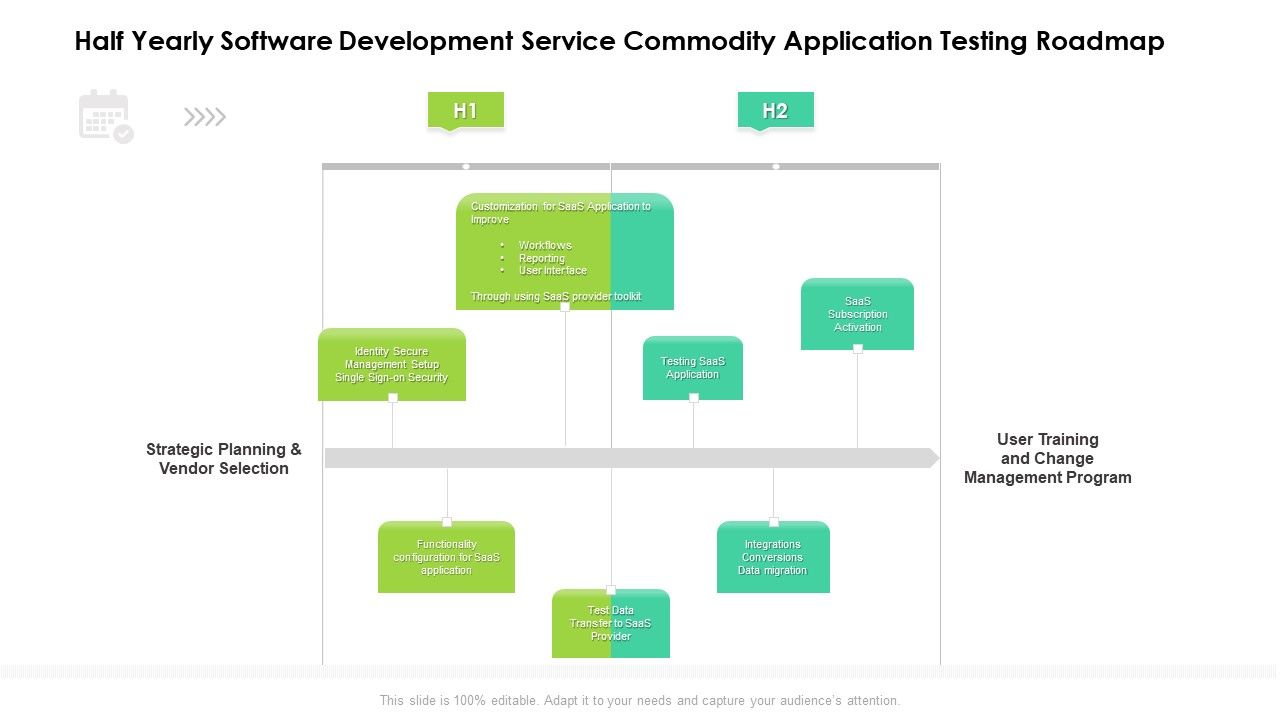The width and height of the screenshot is (1280, 720).
Task: Click Through using SaaS provider toolkit text
Action: coord(556,296)
